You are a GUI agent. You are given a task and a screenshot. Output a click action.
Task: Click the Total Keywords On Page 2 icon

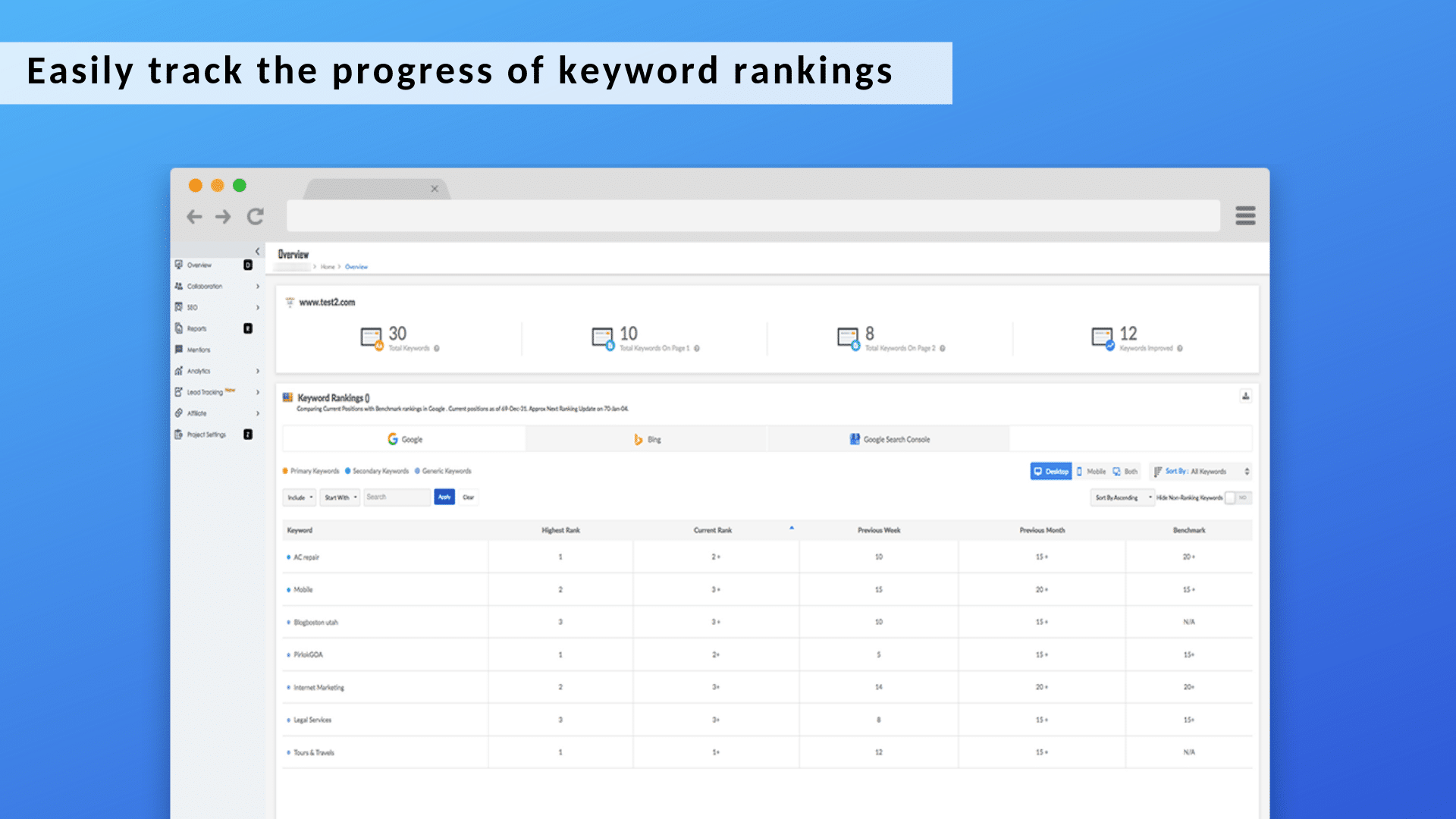coord(849,338)
